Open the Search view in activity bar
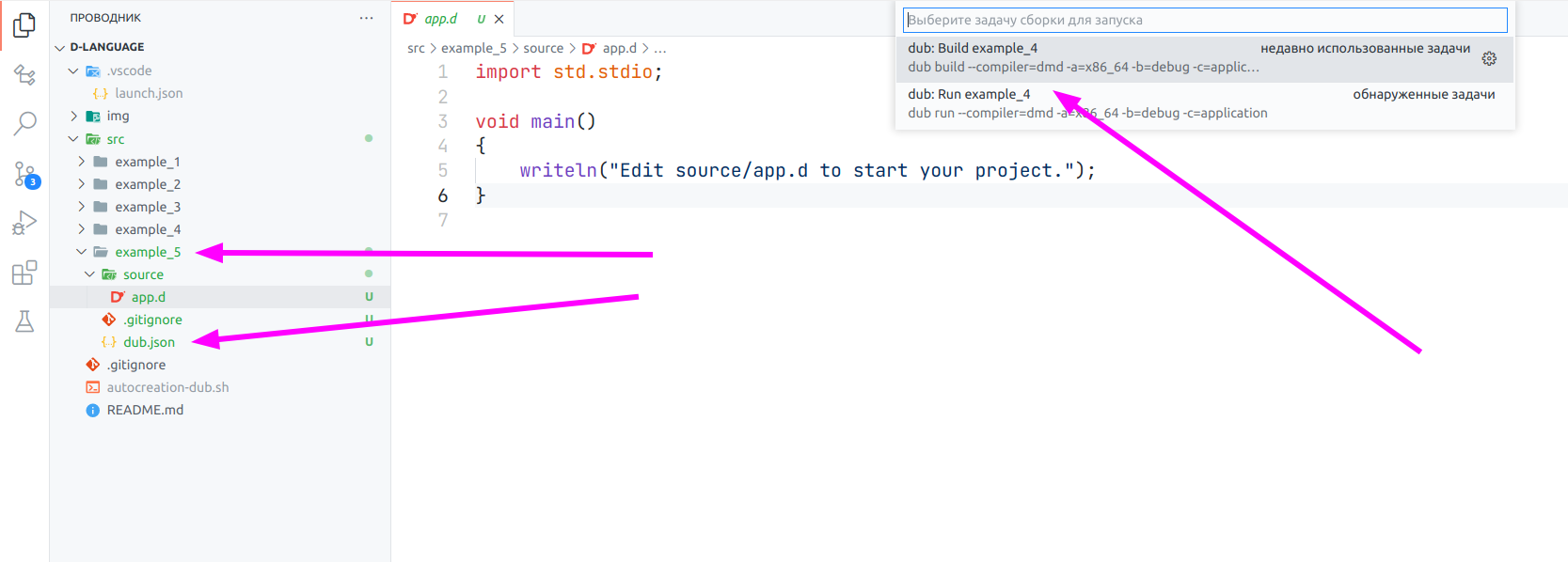The width and height of the screenshot is (1568, 562). [24, 123]
